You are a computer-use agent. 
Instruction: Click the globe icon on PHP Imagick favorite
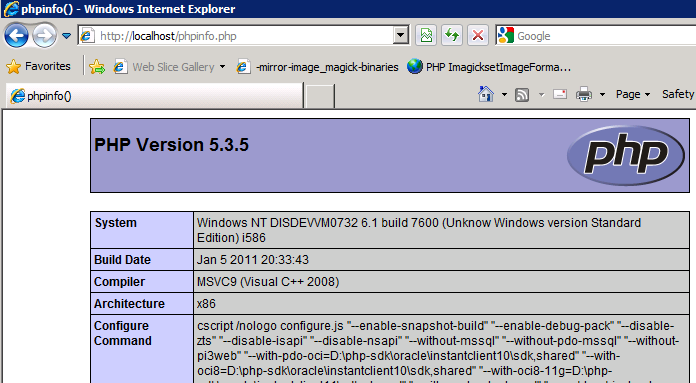click(415, 67)
